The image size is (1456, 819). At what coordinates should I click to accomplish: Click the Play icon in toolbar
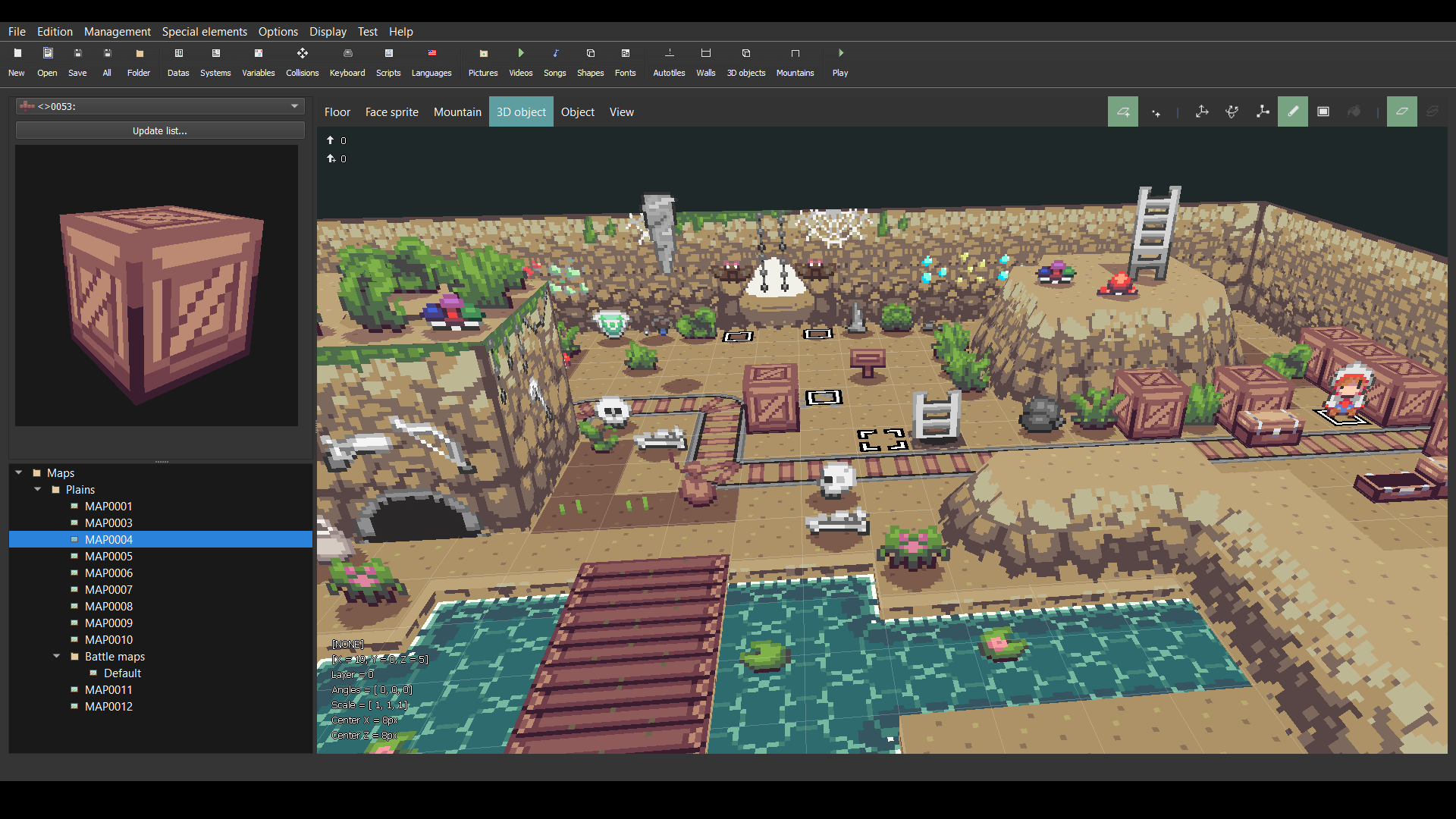pos(840,52)
